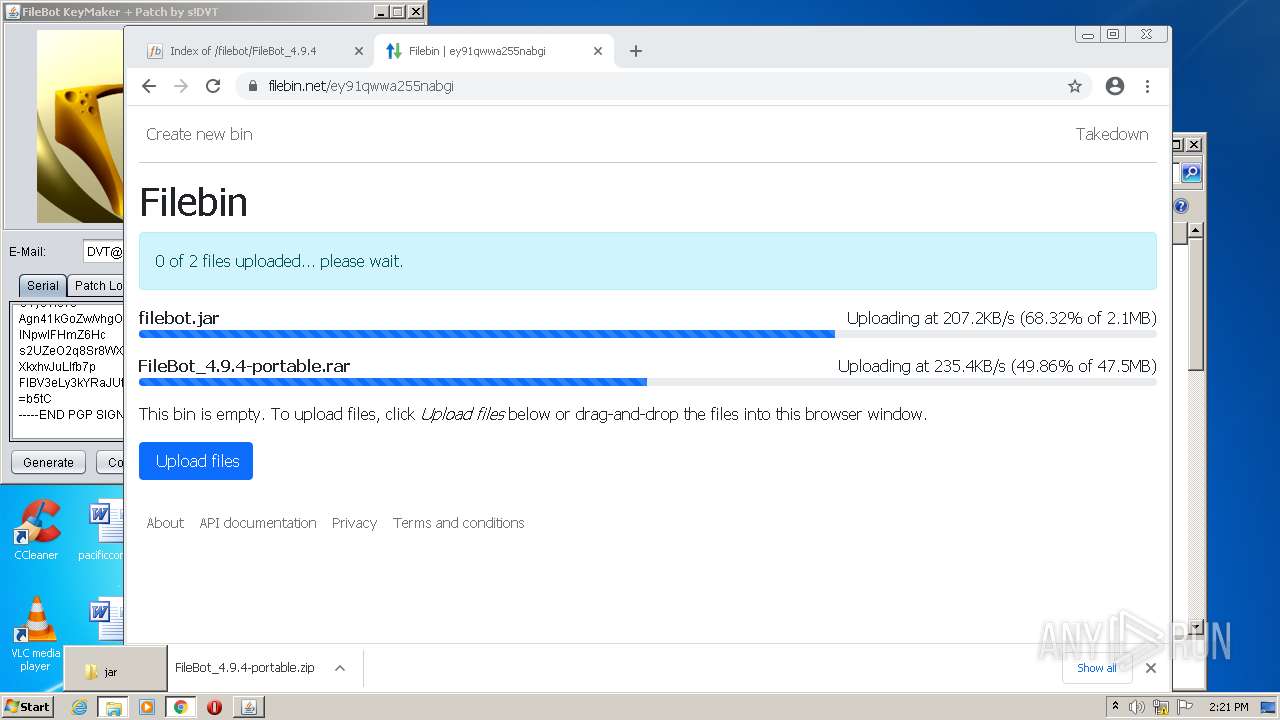
Task: Close the Filebin tab
Action: [598, 51]
